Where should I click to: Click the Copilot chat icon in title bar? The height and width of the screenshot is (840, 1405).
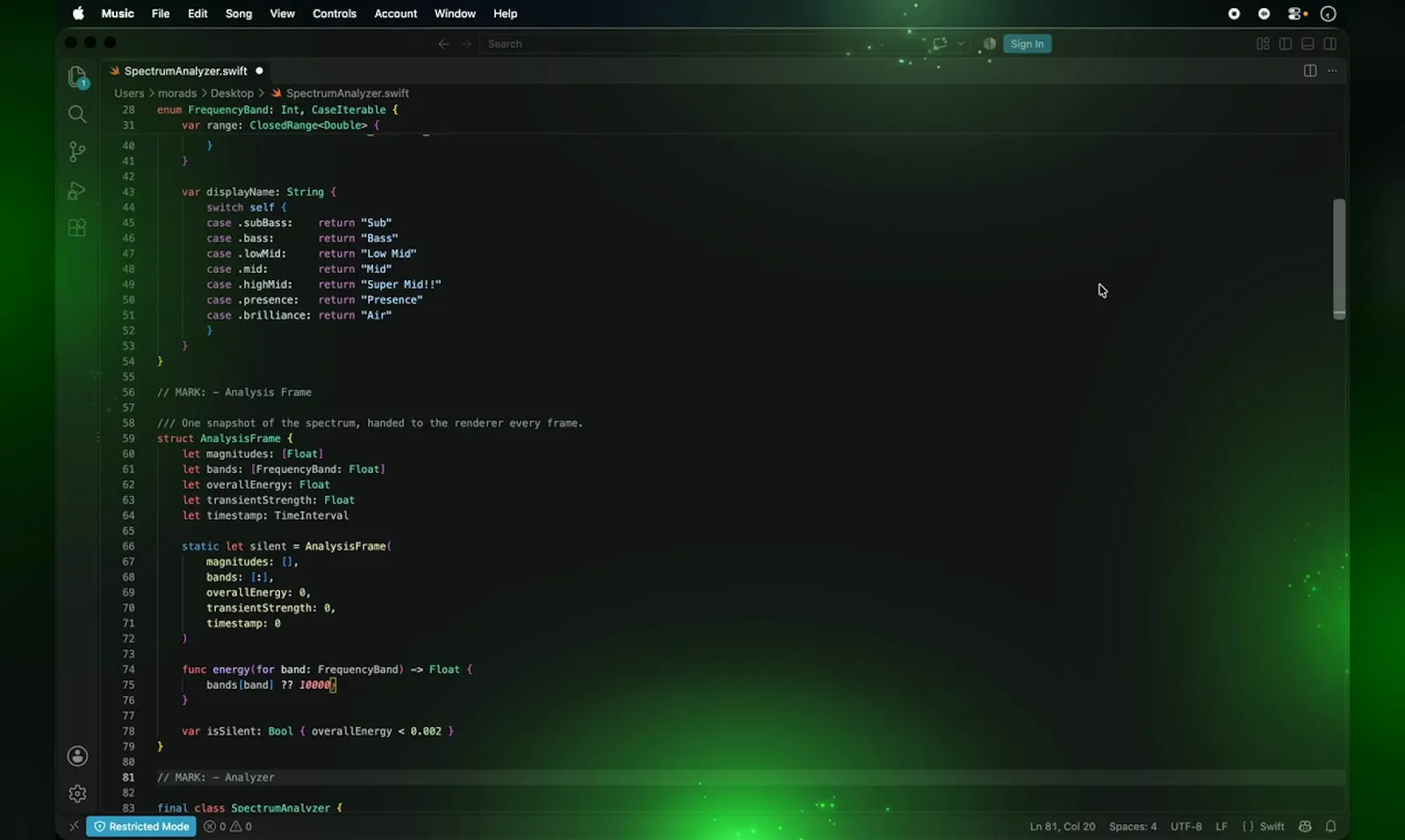click(940, 44)
